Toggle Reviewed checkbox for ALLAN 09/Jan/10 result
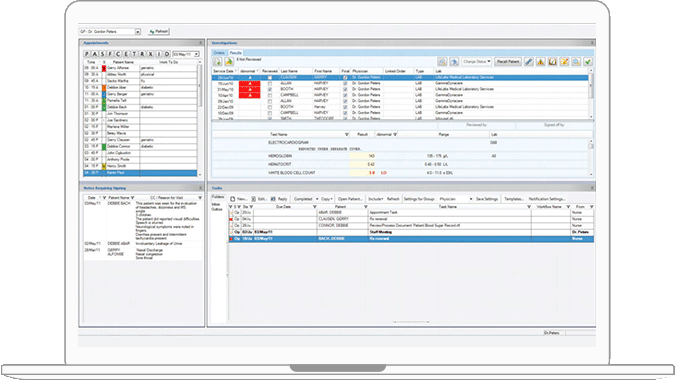The width and height of the screenshot is (675, 380). (x=270, y=101)
